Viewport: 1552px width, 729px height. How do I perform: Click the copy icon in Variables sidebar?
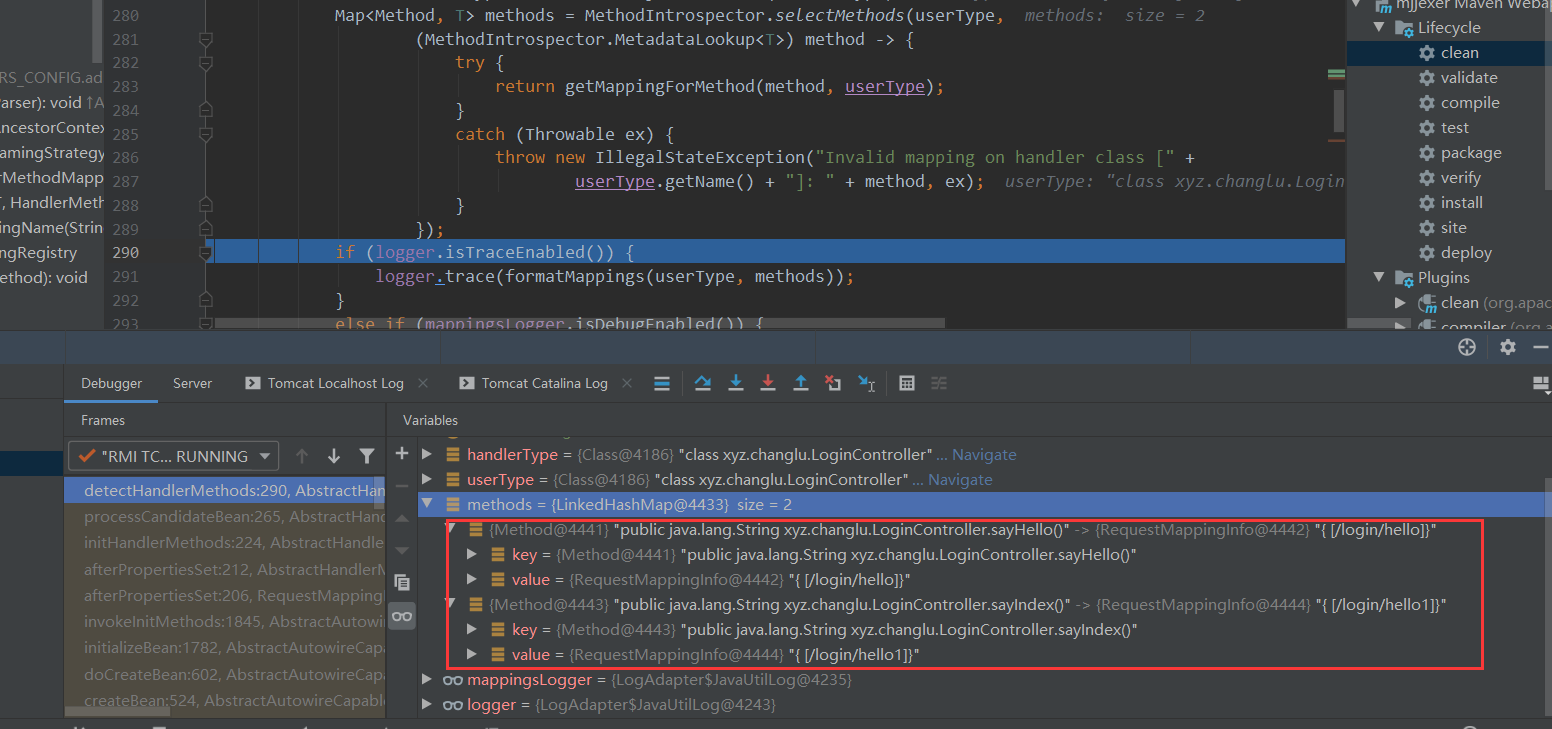click(402, 582)
